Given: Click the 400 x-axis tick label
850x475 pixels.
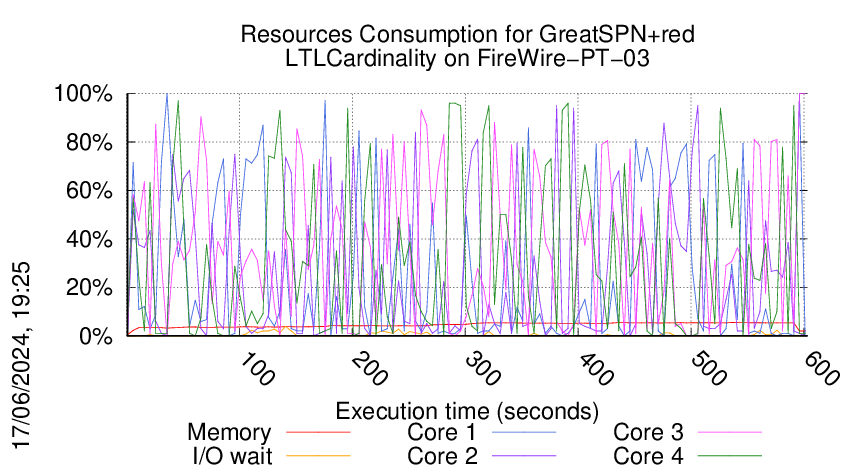Looking at the screenshot, I should 596,369.
